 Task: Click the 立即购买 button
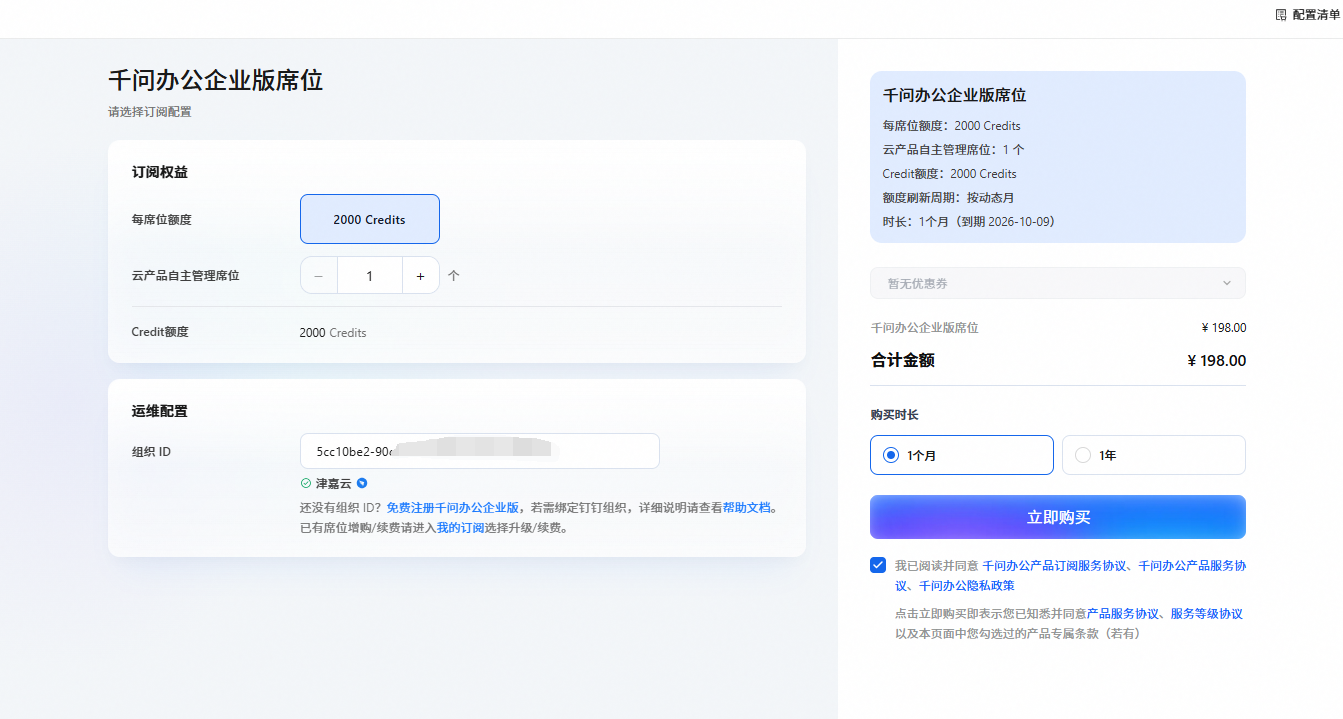coord(1058,517)
